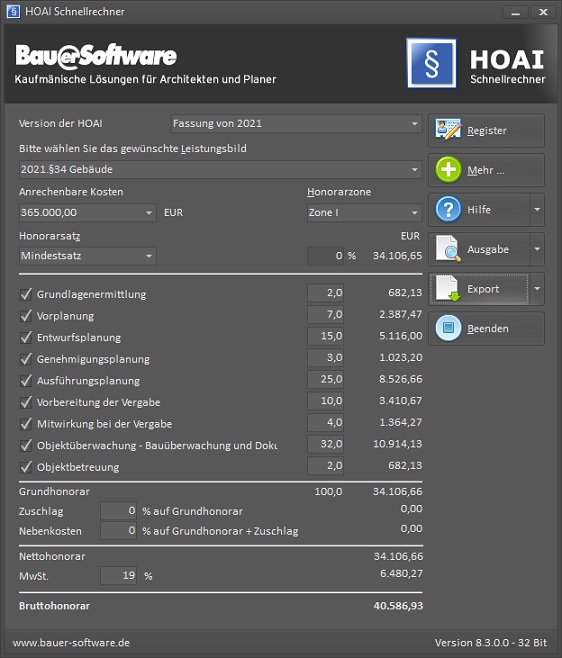Click Objektüberwachung percent field 32,0
The width and height of the screenshot is (562, 658).
(x=325, y=444)
